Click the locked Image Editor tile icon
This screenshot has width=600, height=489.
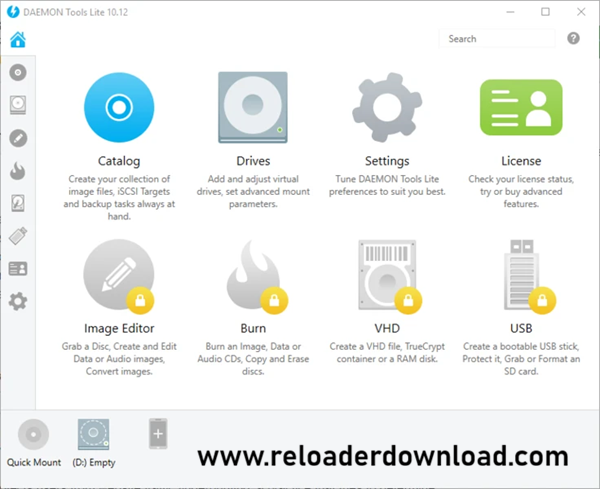[119, 275]
